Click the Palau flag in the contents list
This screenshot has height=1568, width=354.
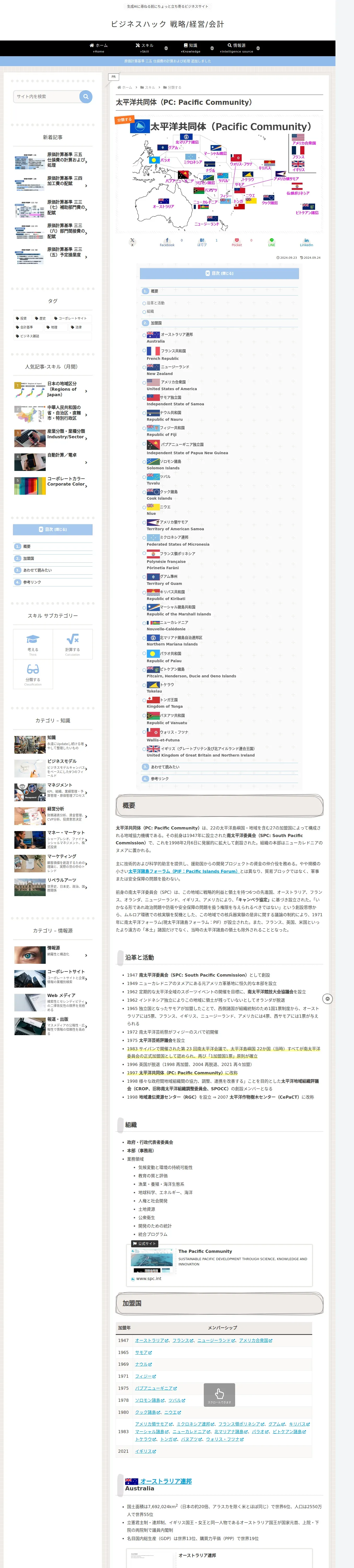pyautogui.click(x=153, y=654)
